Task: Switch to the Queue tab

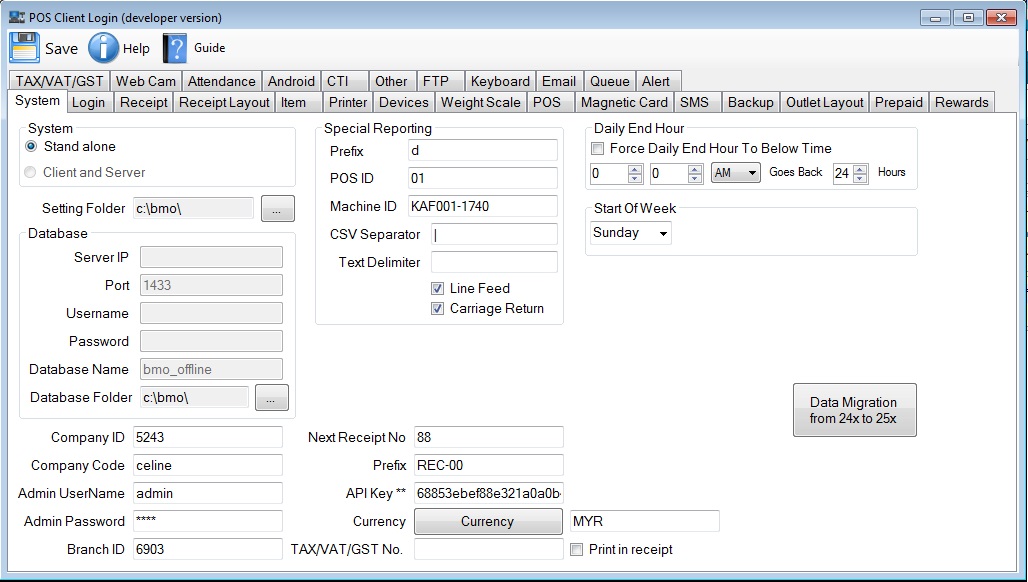Action: (610, 81)
